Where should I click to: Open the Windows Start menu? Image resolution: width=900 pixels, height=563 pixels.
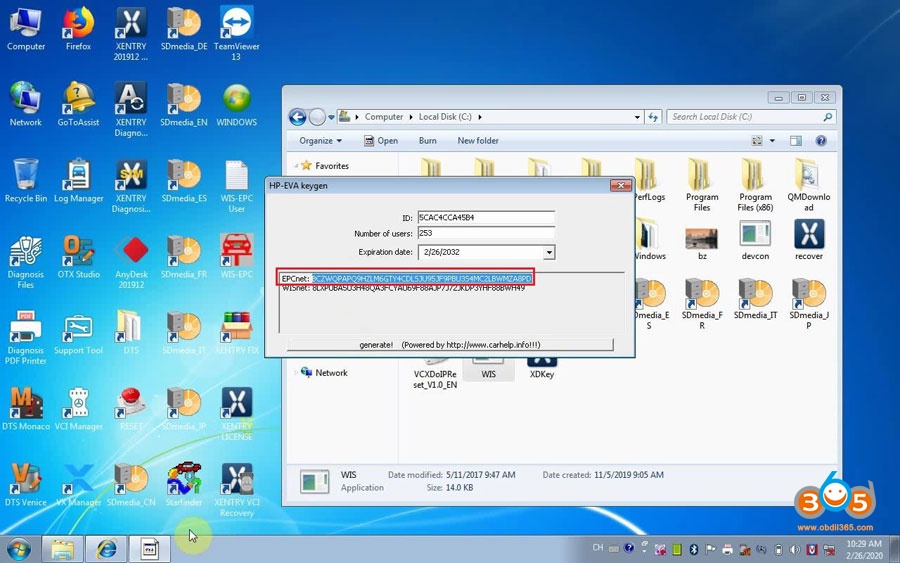click(x=19, y=549)
